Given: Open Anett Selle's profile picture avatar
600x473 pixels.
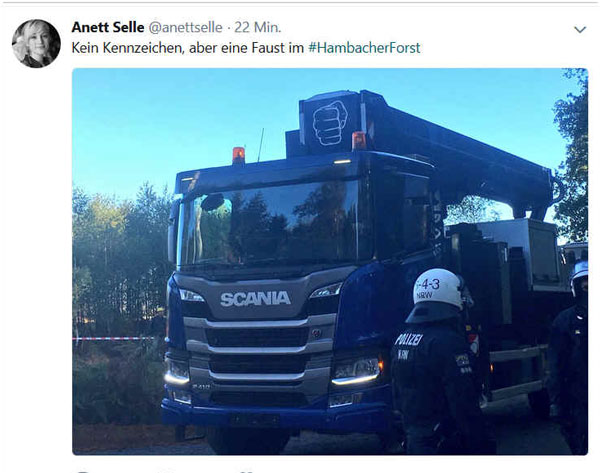Looking at the screenshot, I should [36, 43].
